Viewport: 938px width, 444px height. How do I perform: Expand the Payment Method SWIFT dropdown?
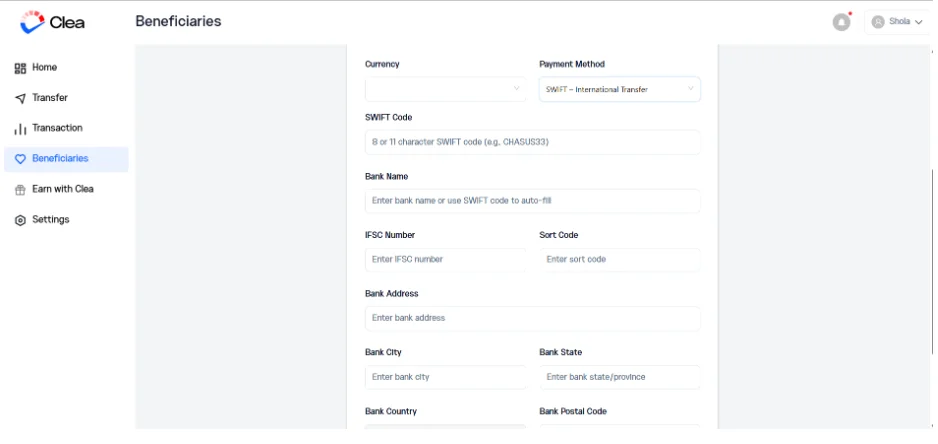tap(620, 89)
